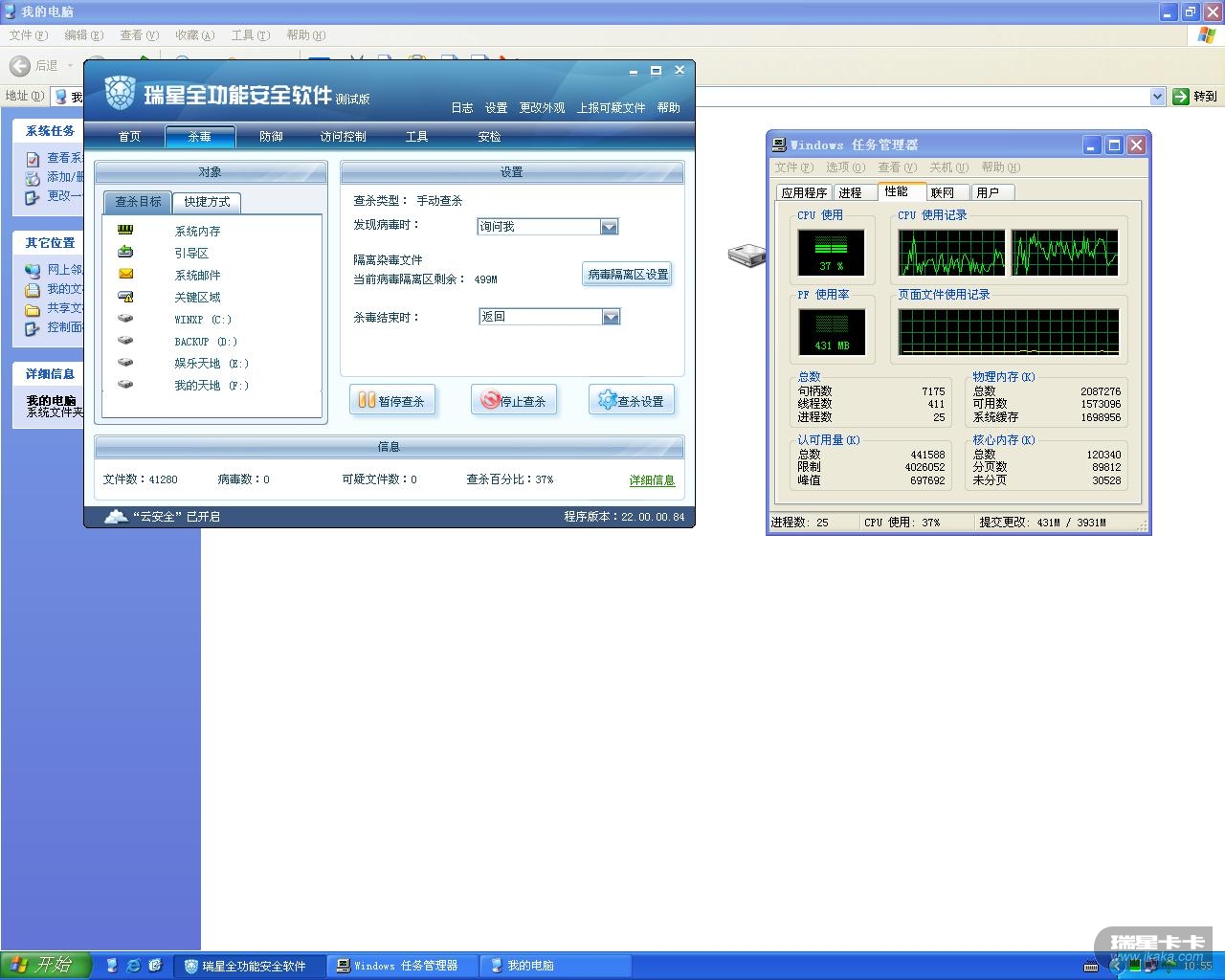Open the 详细信息 link in Rising
This screenshot has height=980, width=1225.
coord(652,480)
